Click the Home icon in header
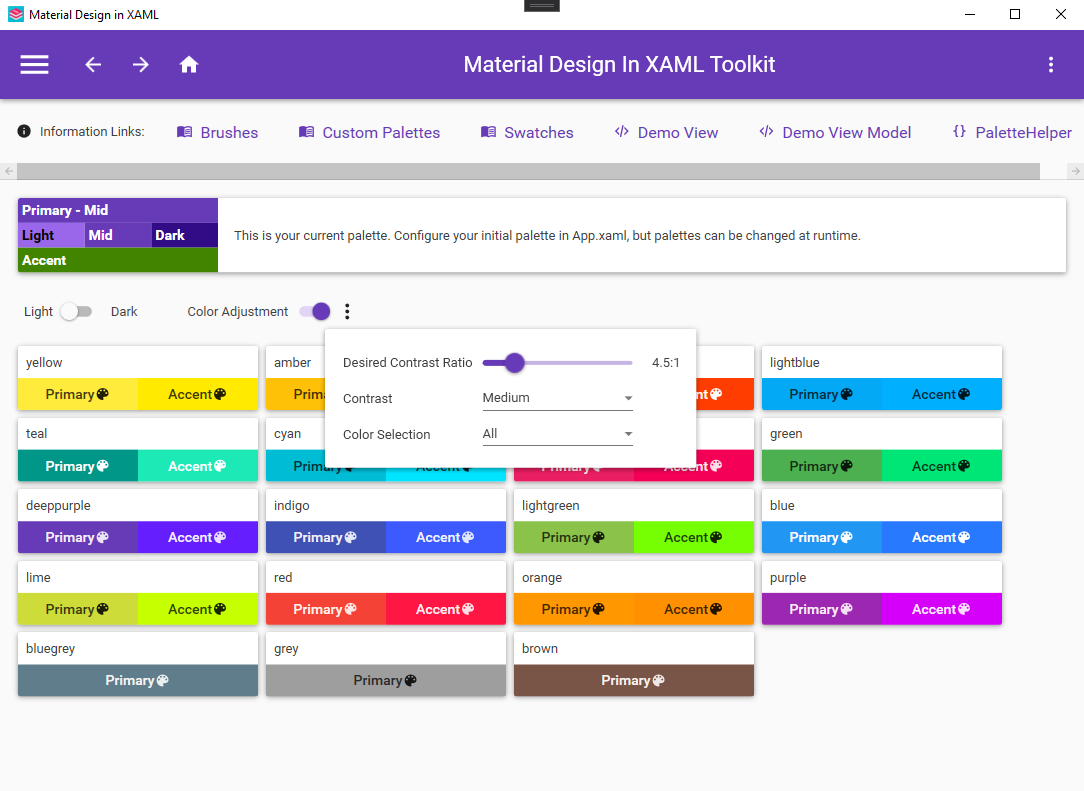 click(189, 64)
